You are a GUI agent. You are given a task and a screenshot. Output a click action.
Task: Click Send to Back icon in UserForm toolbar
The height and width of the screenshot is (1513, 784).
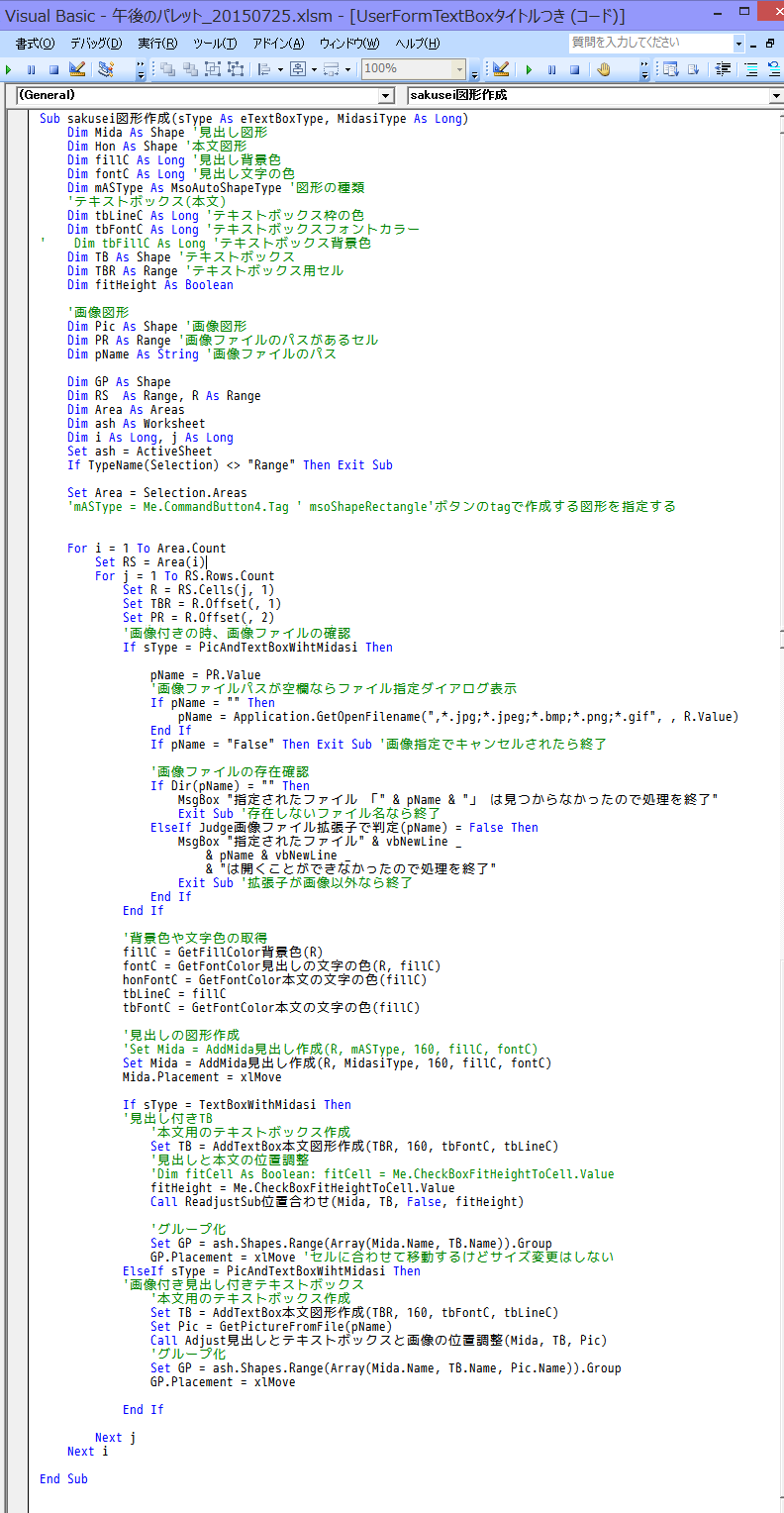189,69
